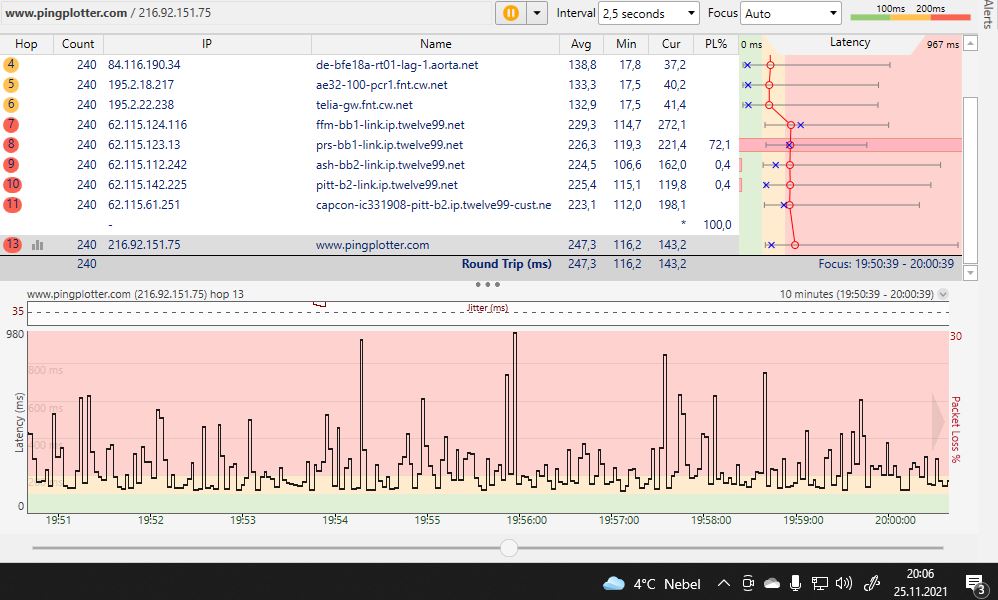Click the microphone tray icon
Viewport: 998px width, 600px height.
(795, 583)
